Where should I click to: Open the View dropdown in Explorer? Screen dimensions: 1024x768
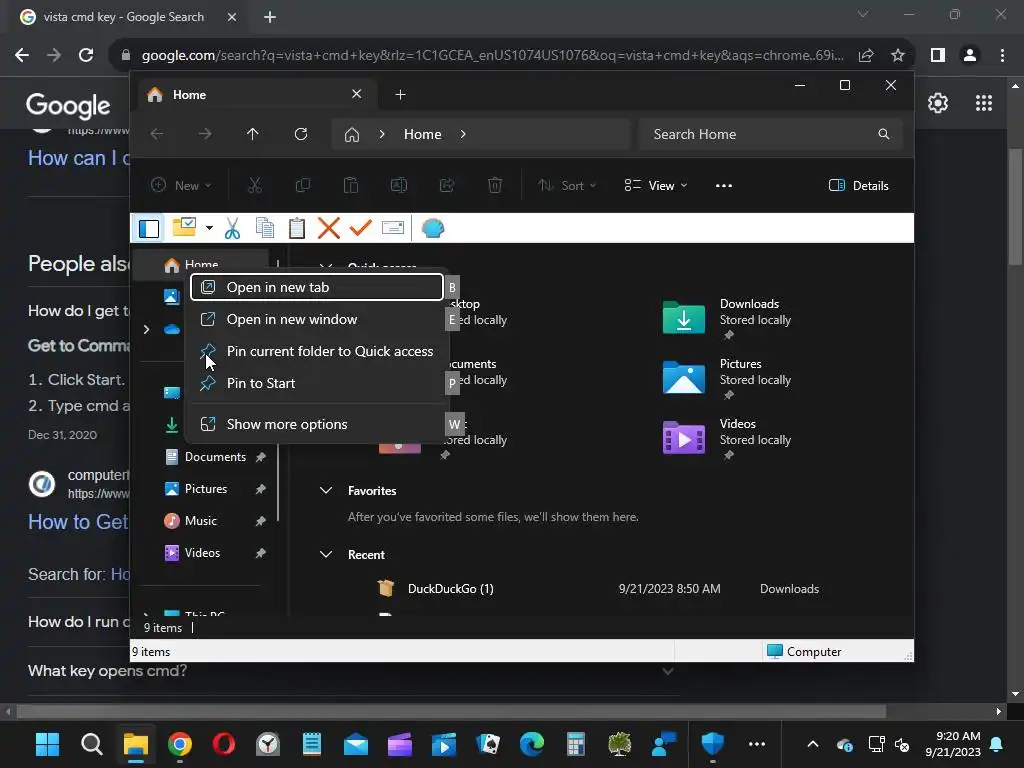coord(656,185)
